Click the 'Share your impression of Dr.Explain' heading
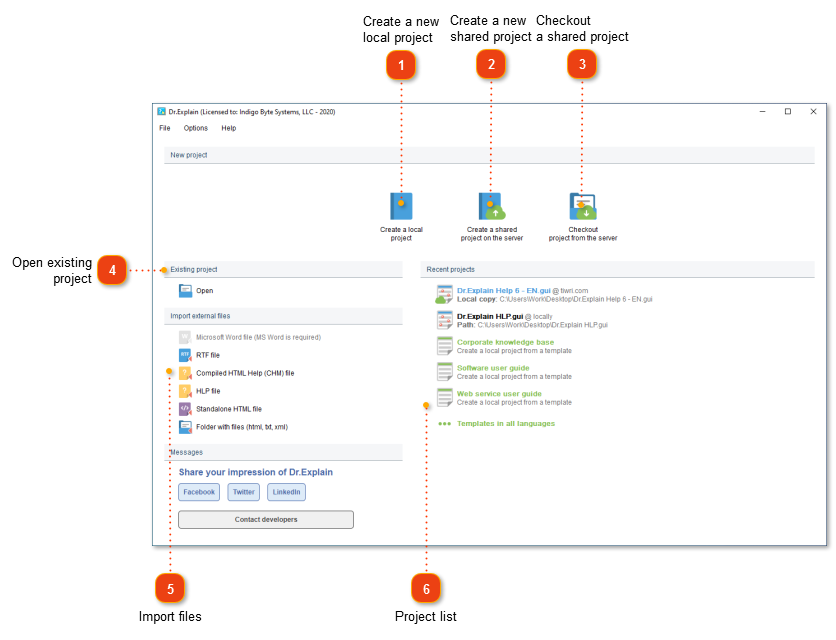 click(x=256, y=472)
